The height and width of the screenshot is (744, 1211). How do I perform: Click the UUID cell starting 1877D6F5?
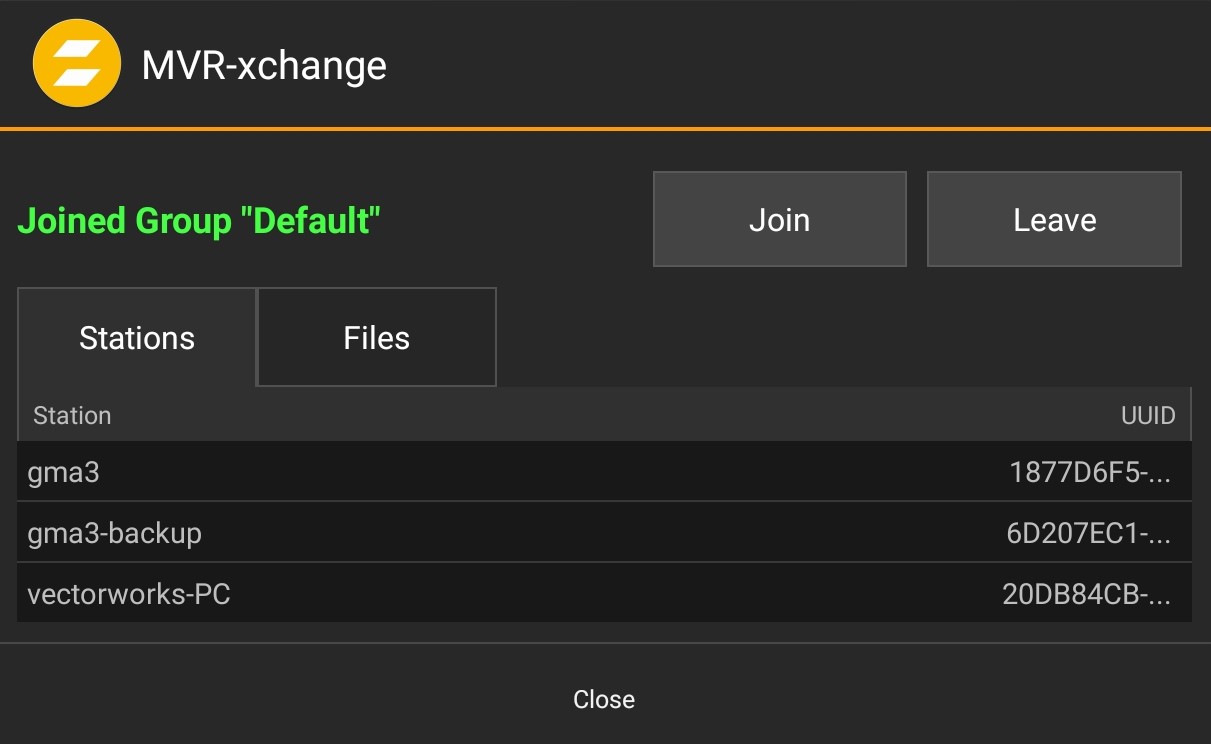pyautogui.click(x=1090, y=472)
